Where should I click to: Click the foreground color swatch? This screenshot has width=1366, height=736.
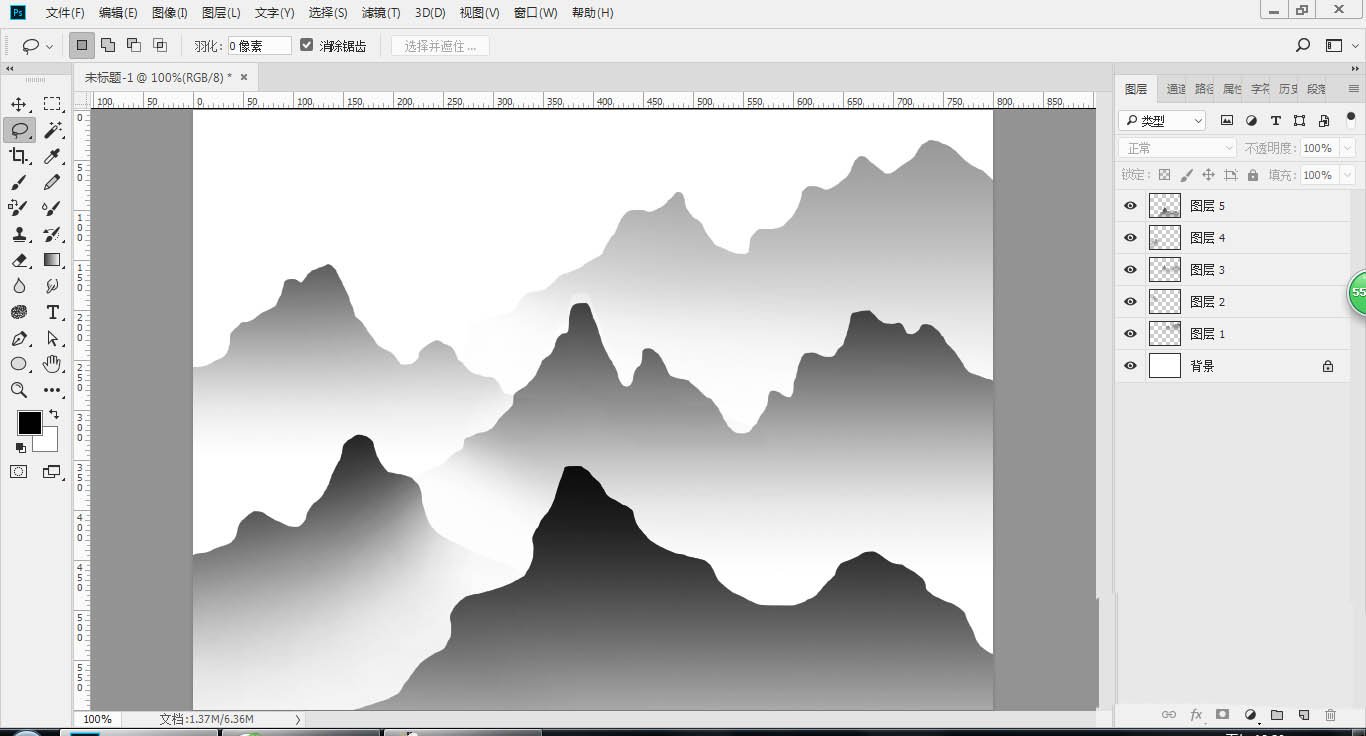click(x=29, y=422)
